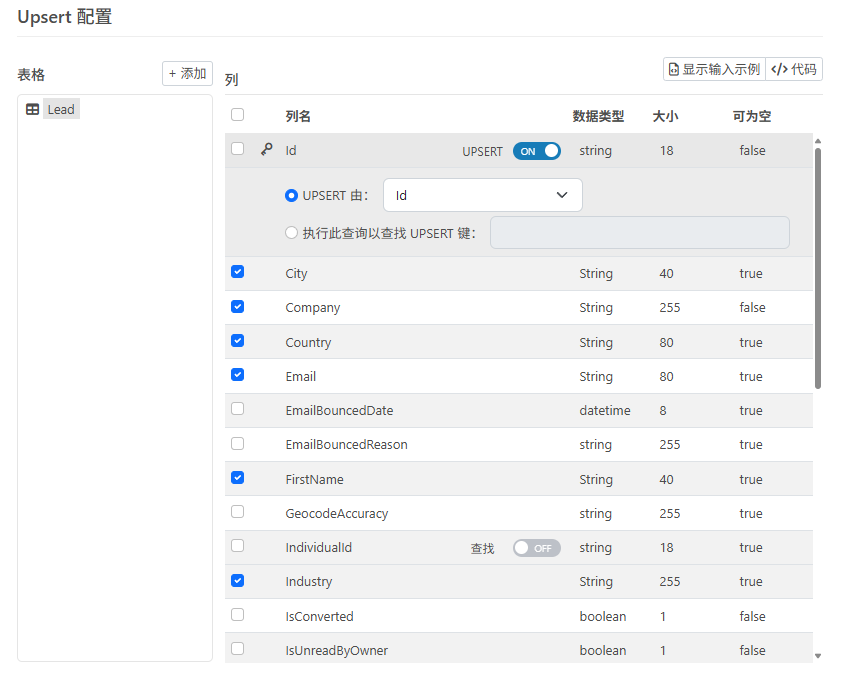
Task: Click scrollbar down arrow in columns list
Action: coord(818,656)
